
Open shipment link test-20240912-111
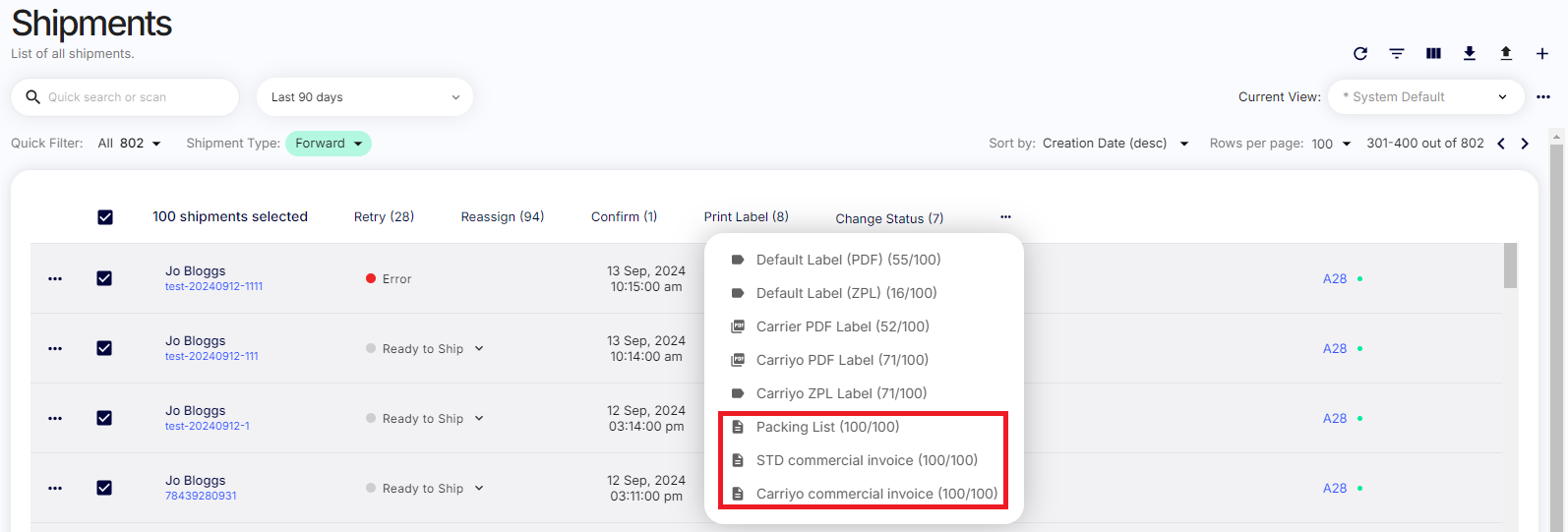click(211, 356)
